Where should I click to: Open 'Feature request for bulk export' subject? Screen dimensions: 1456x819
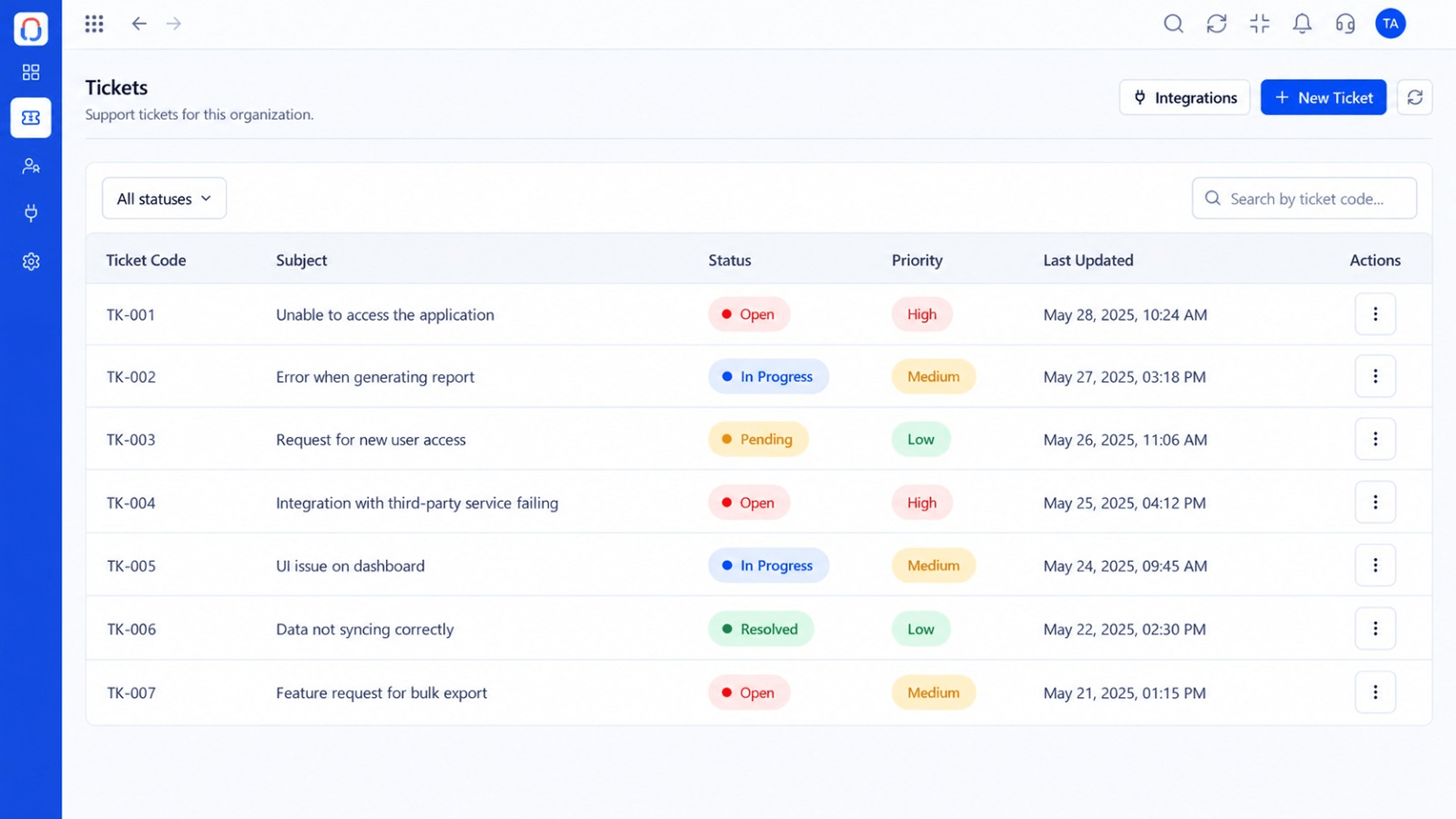(381, 693)
